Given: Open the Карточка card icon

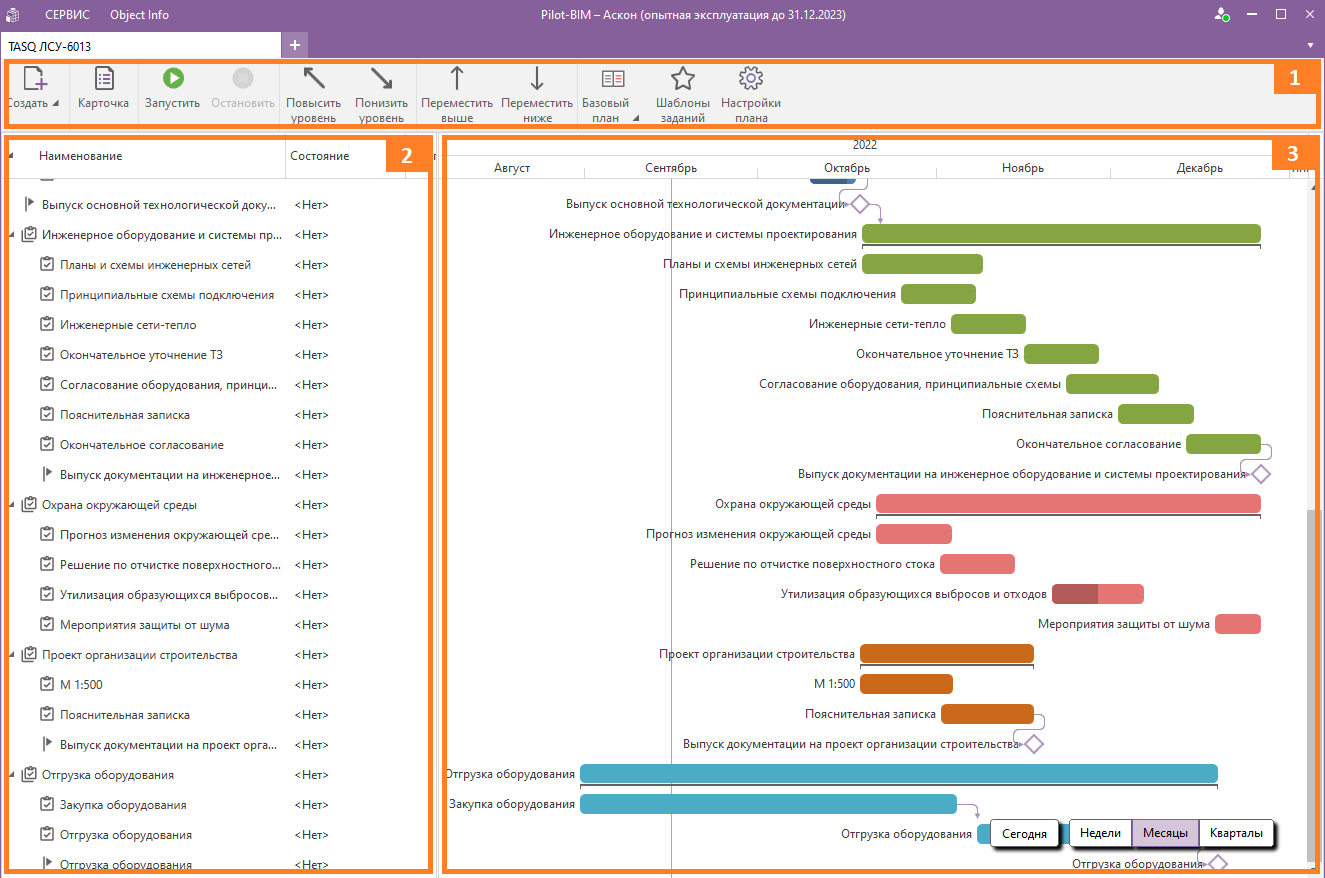Looking at the screenshot, I should (103, 80).
